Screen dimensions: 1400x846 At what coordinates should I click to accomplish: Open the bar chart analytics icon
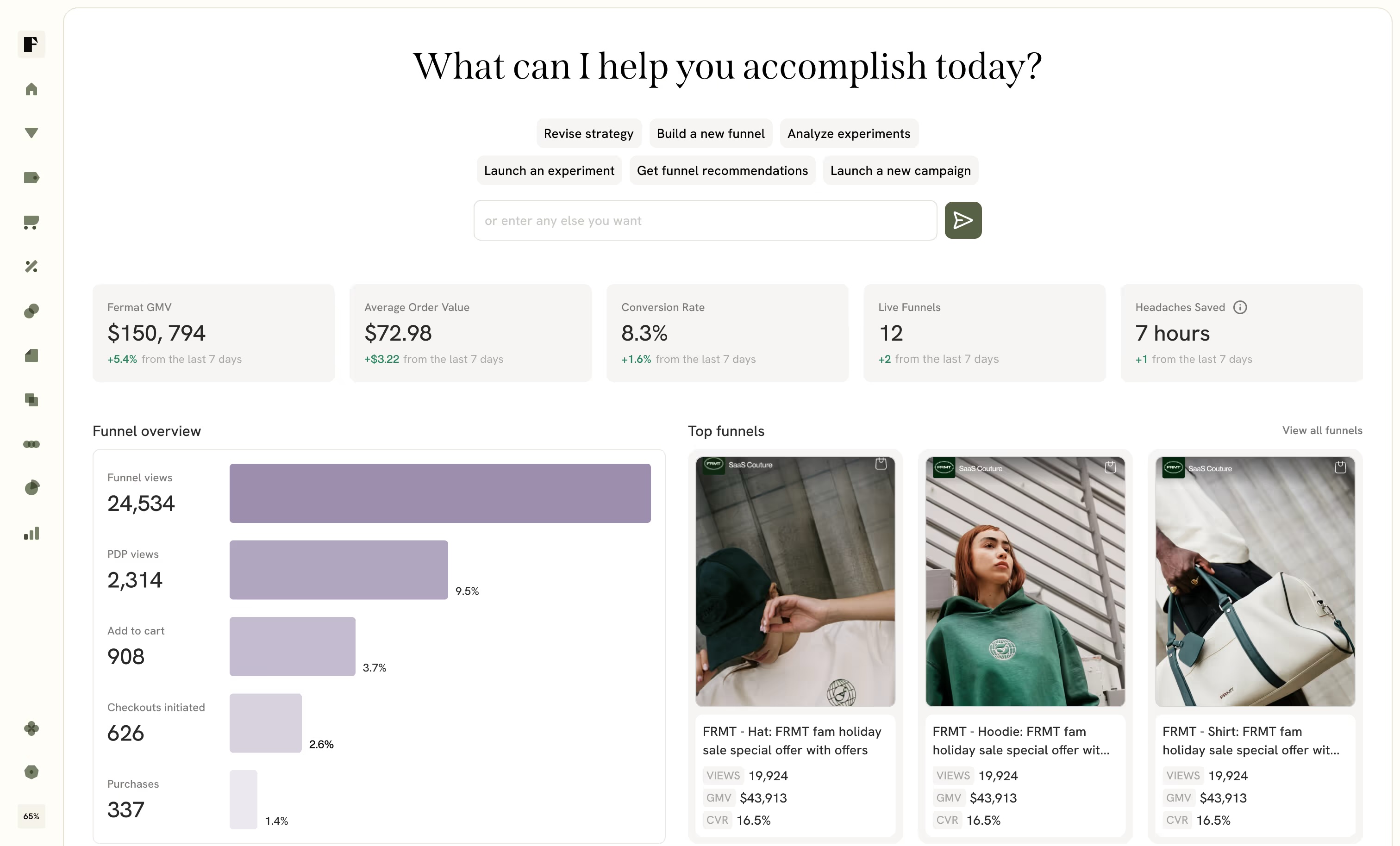click(x=31, y=533)
